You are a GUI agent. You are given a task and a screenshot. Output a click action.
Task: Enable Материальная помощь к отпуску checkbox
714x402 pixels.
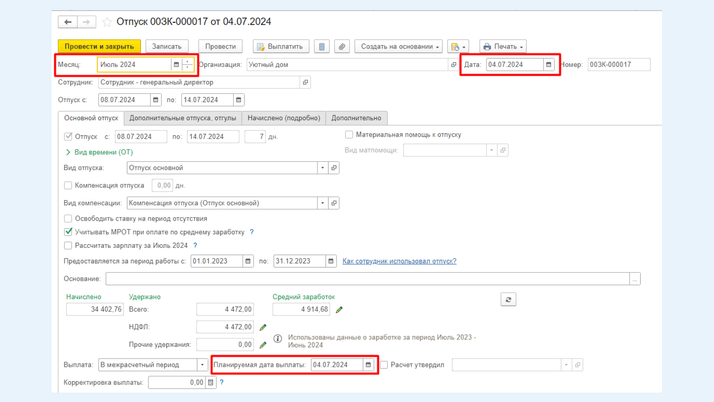(x=349, y=135)
